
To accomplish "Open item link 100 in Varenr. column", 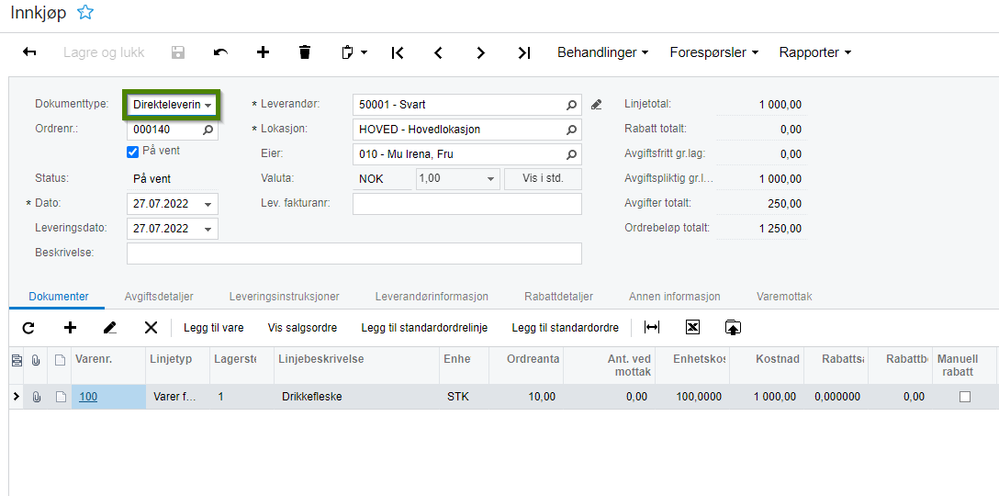I will [x=88, y=397].
